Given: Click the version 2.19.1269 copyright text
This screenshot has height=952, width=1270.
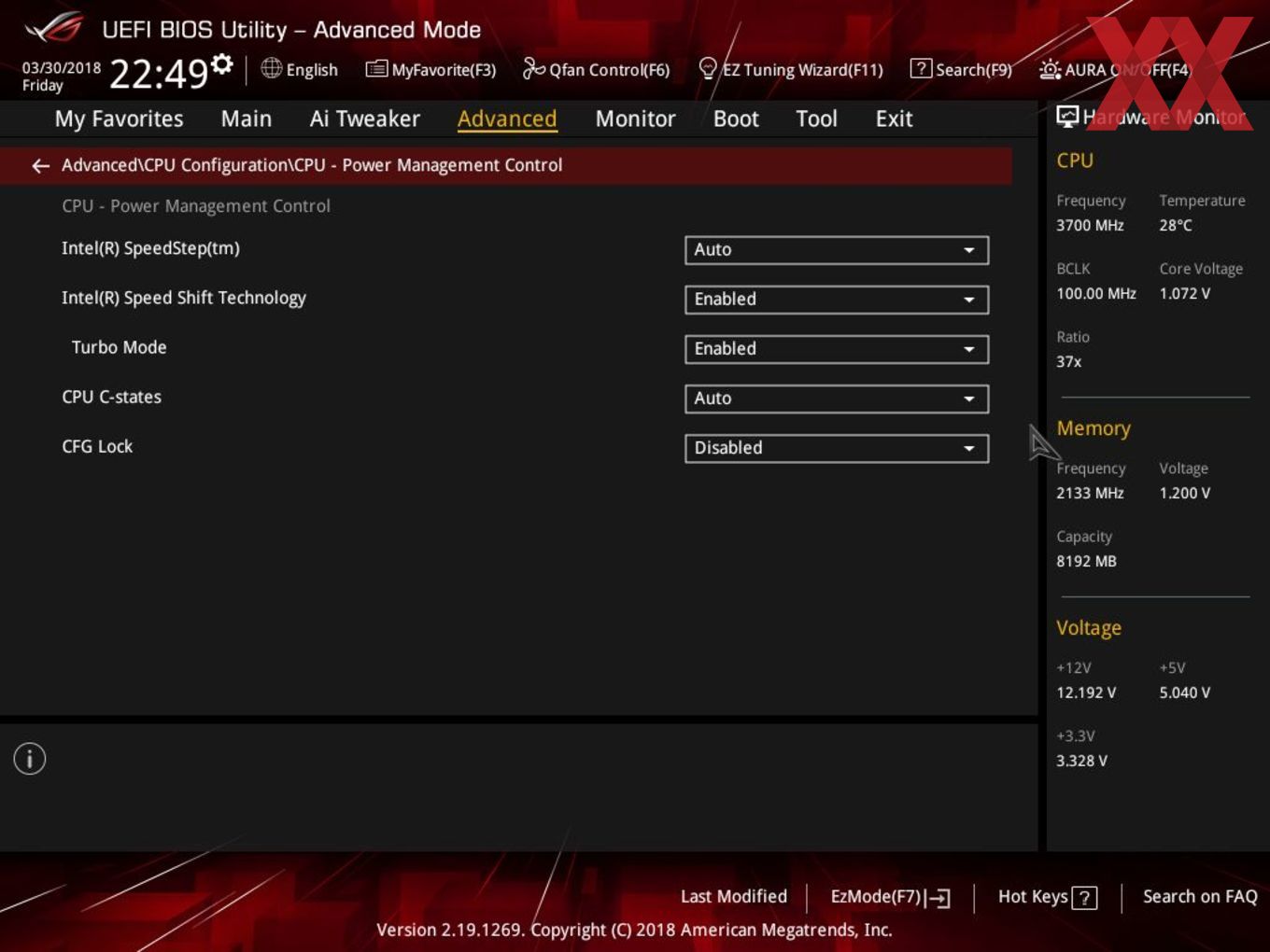Looking at the screenshot, I should pyautogui.click(x=634, y=930).
